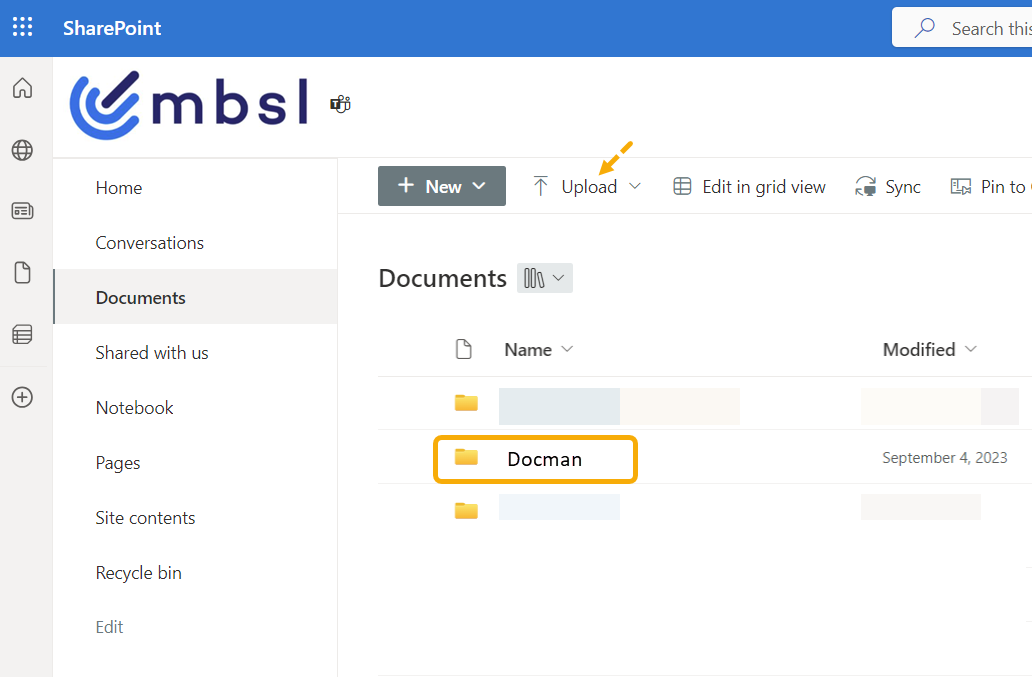
Task: Click the file type column header icon
Action: coord(464,349)
